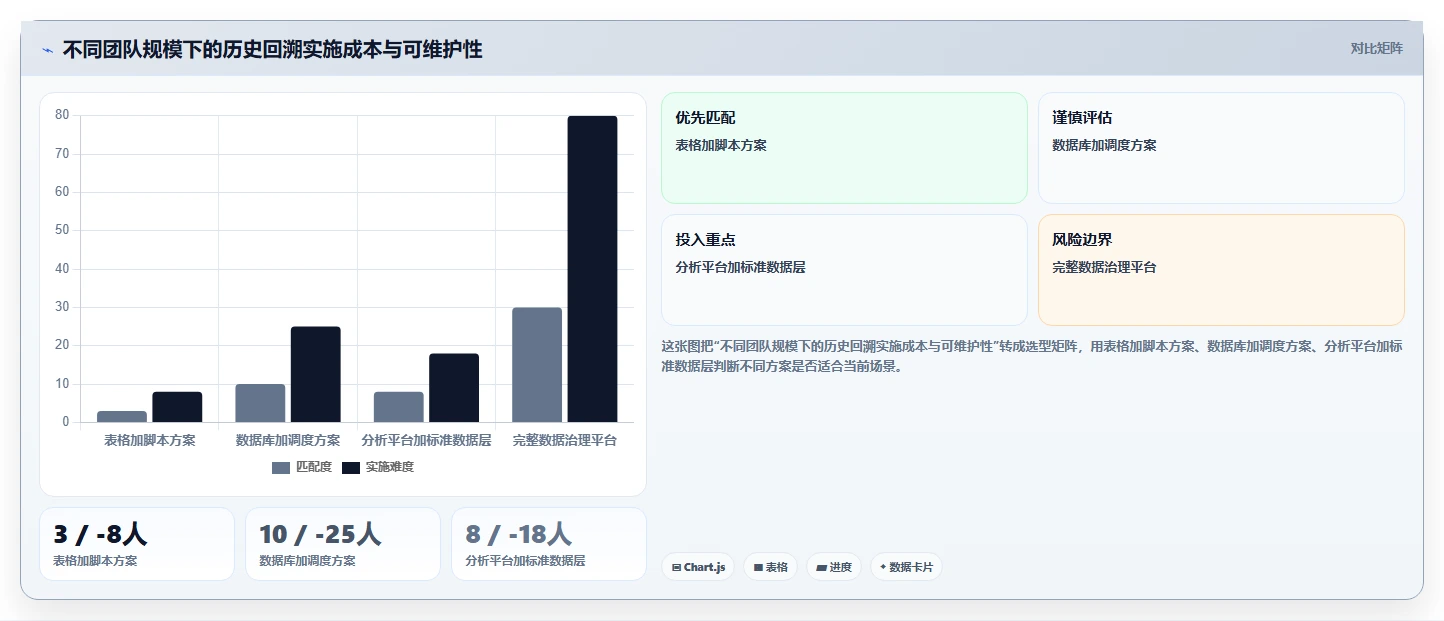Click the icon inside the Chart.js chip
Image resolution: width=1444 pixels, height=621 pixels.
[x=677, y=567]
